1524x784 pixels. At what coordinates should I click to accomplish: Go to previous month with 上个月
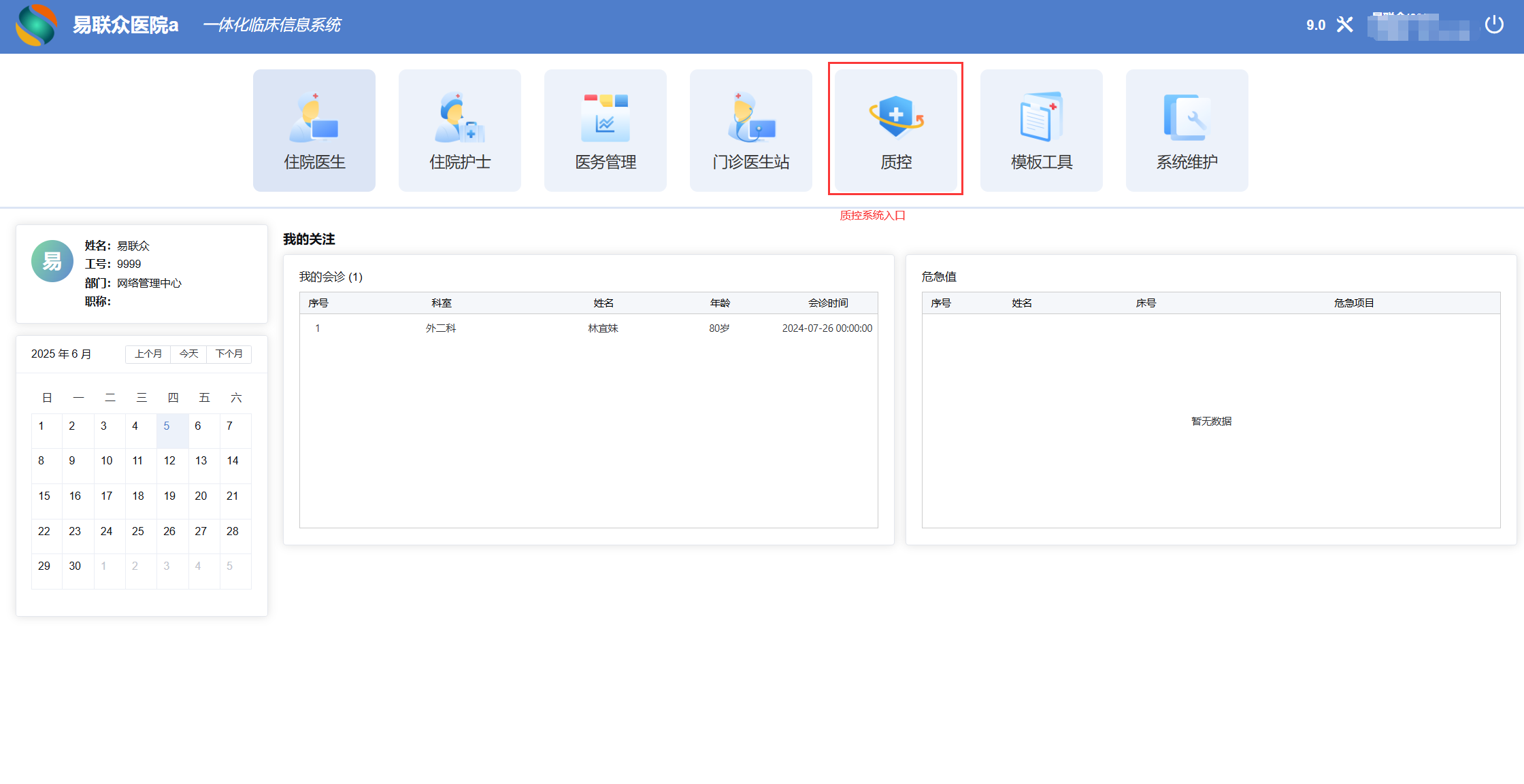coord(148,354)
